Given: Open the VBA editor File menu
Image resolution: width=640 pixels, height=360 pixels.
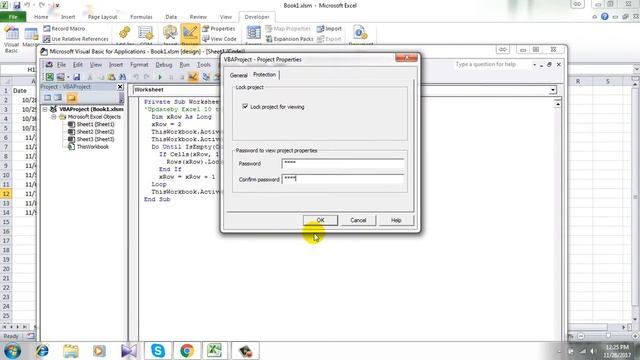Looking at the screenshot, I should pos(61,64).
